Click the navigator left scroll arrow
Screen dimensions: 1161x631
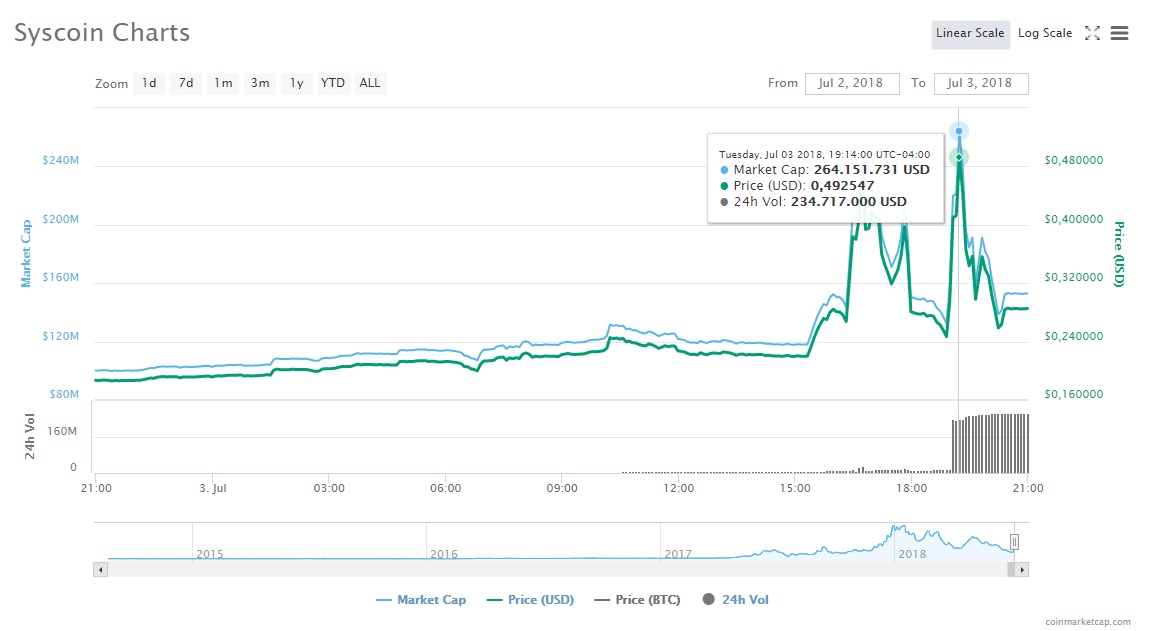pyautogui.click(x=101, y=570)
